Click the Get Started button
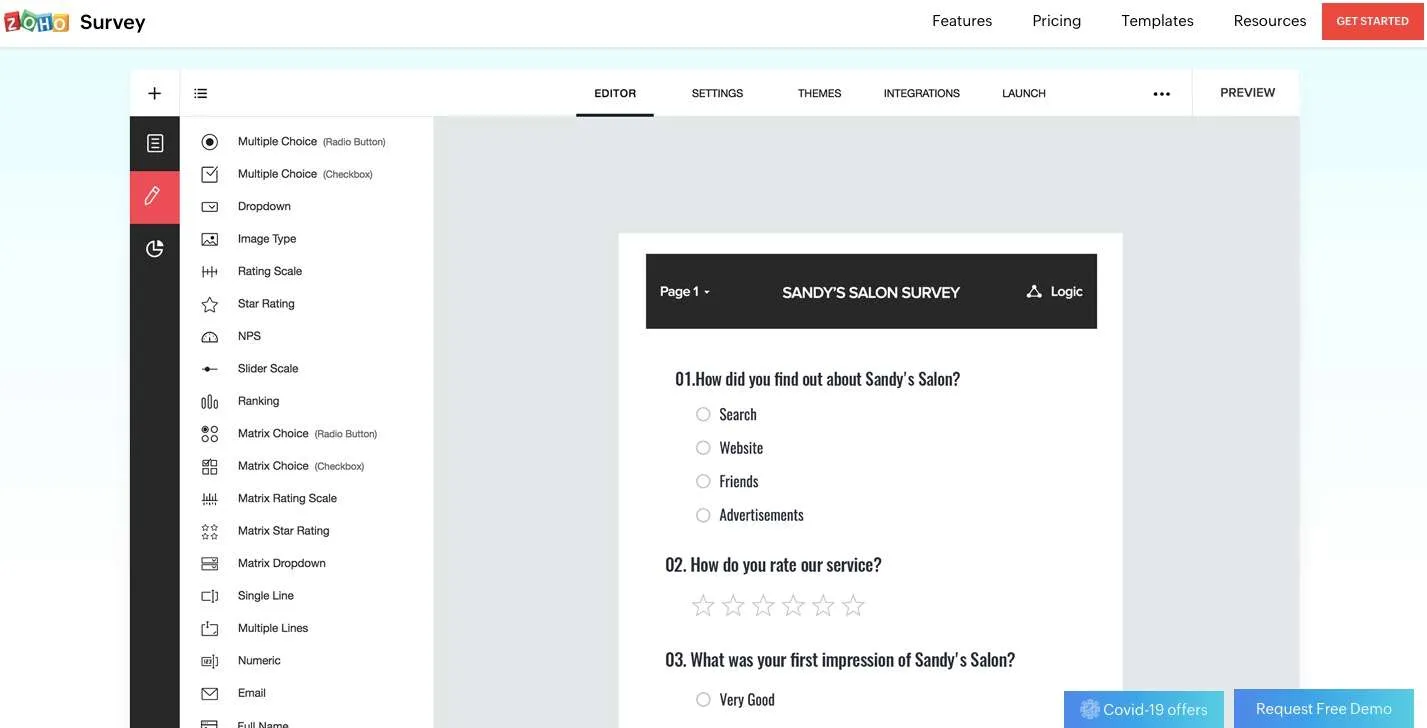 coord(1373,21)
